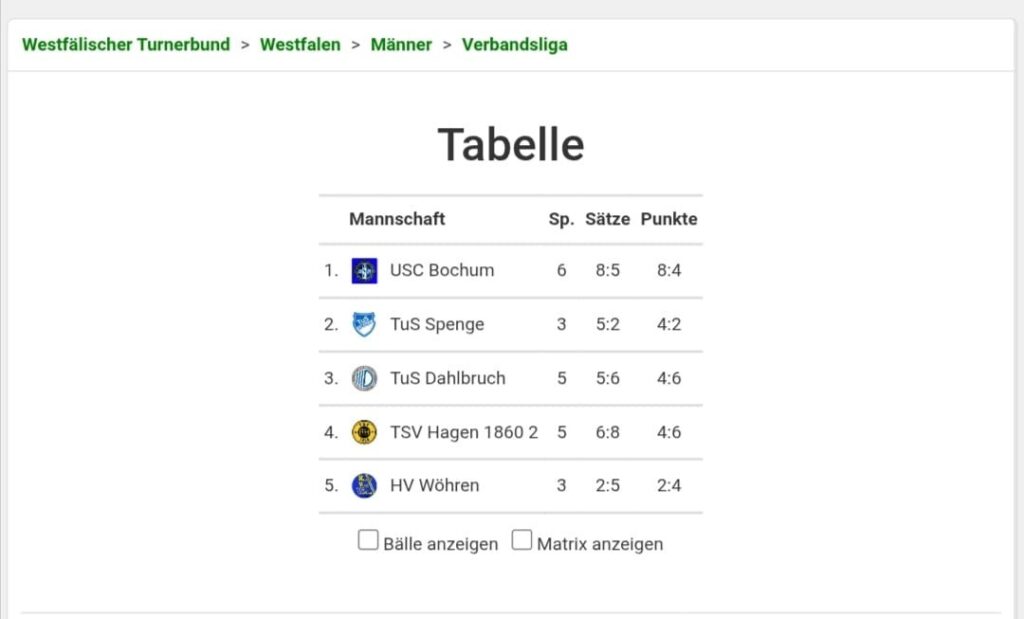This screenshot has width=1024, height=619.
Task: Click the TuS Dahlbruch club logo
Action: [x=364, y=379]
